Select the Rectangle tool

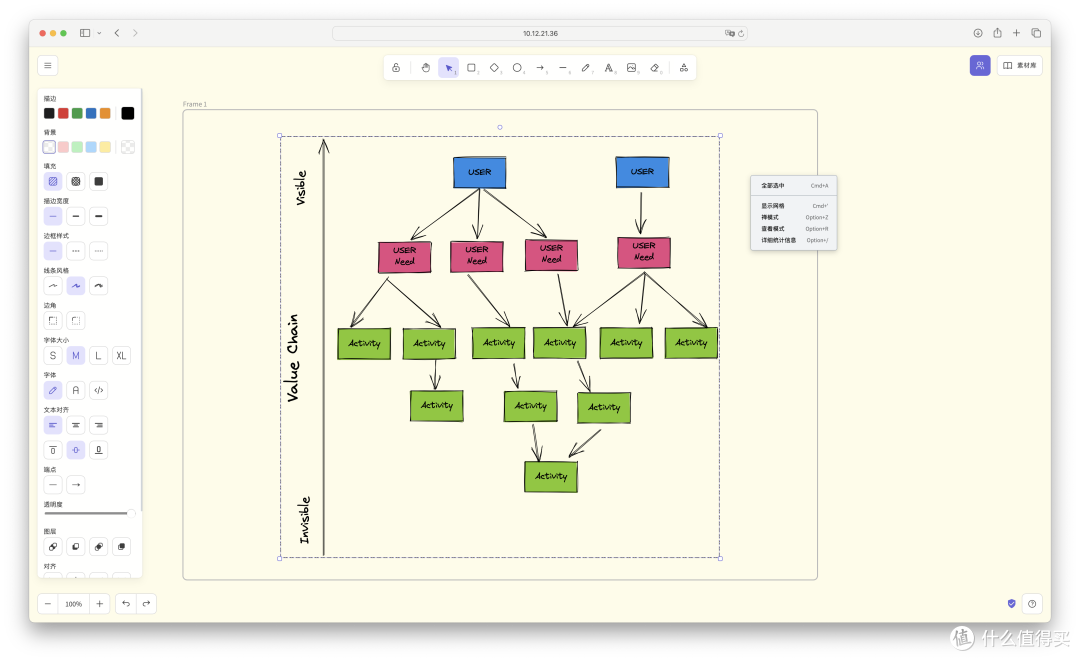point(472,67)
